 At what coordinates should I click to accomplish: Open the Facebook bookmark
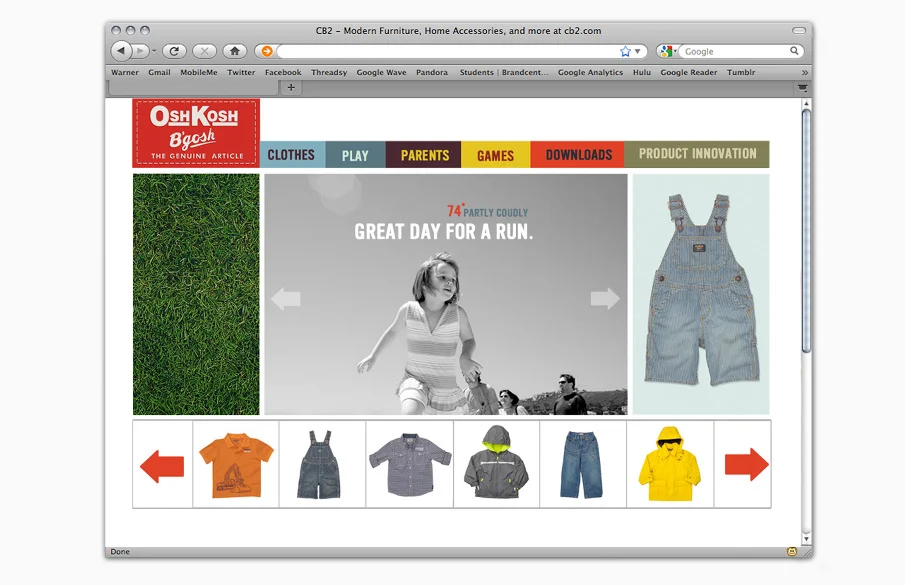coord(283,72)
